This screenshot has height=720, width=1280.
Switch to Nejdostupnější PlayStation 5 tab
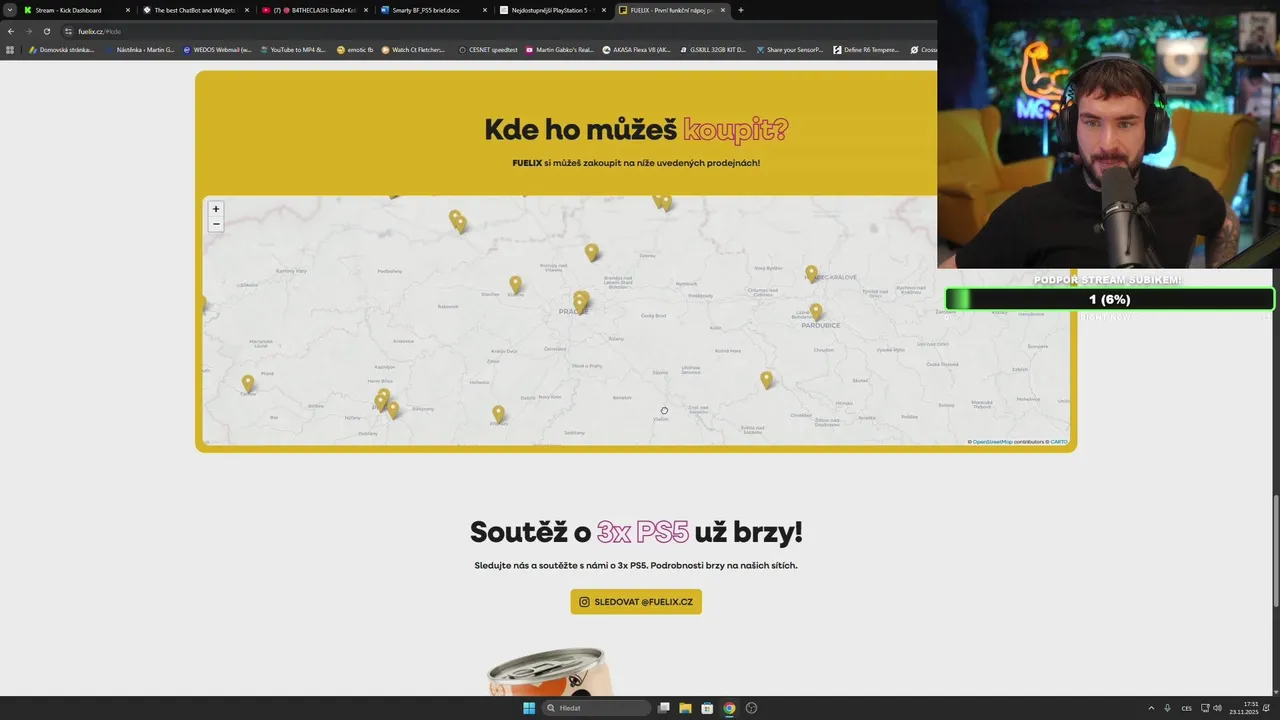coord(553,10)
